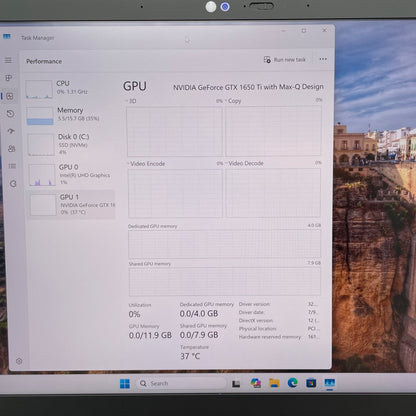This screenshot has height=416, width=416.
Task: Select the Disk 0 (C:) item
Action: point(71,145)
